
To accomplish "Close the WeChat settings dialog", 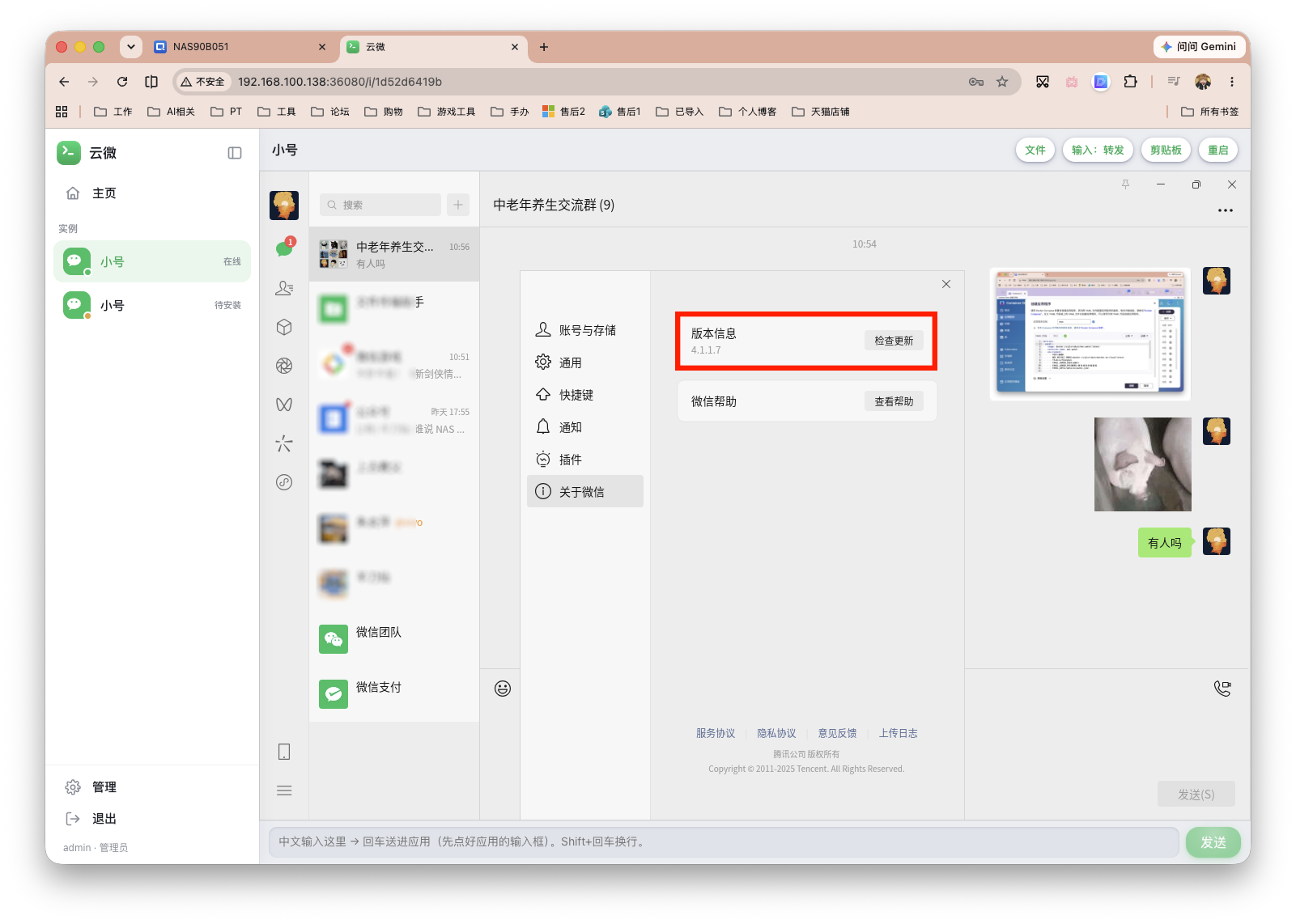I will click(x=946, y=284).
